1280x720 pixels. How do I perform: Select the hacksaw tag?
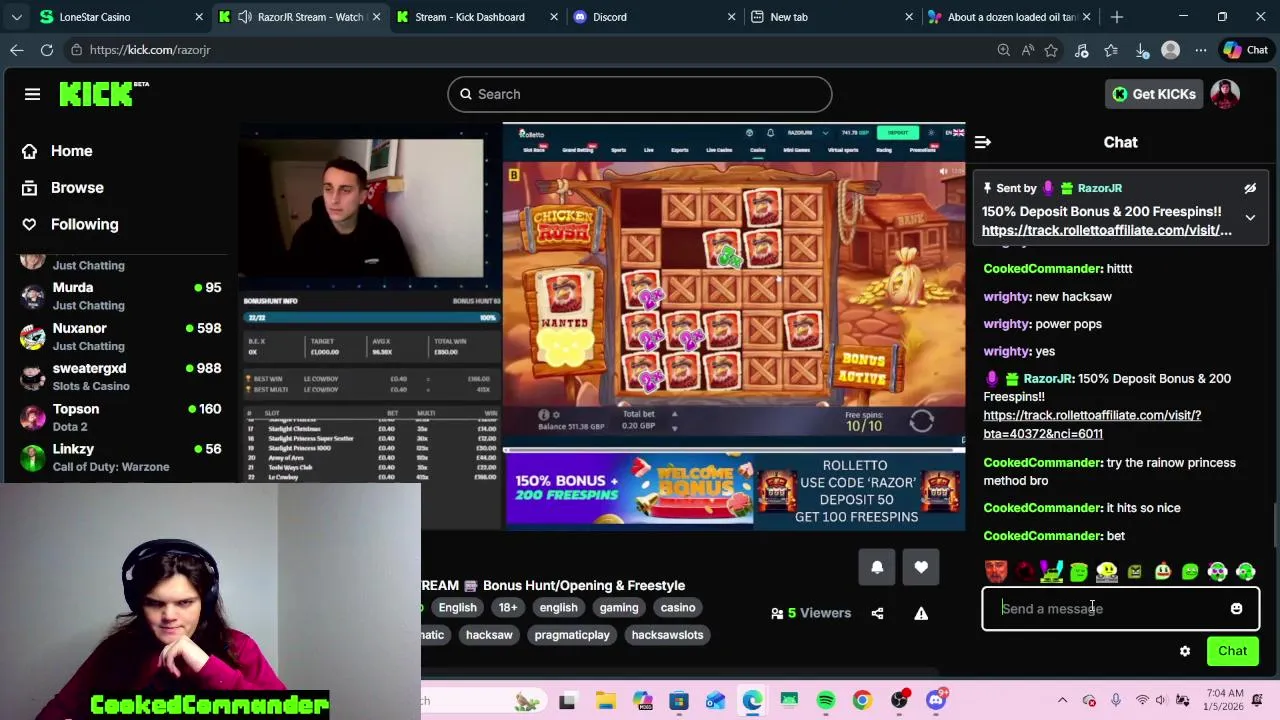489,635
